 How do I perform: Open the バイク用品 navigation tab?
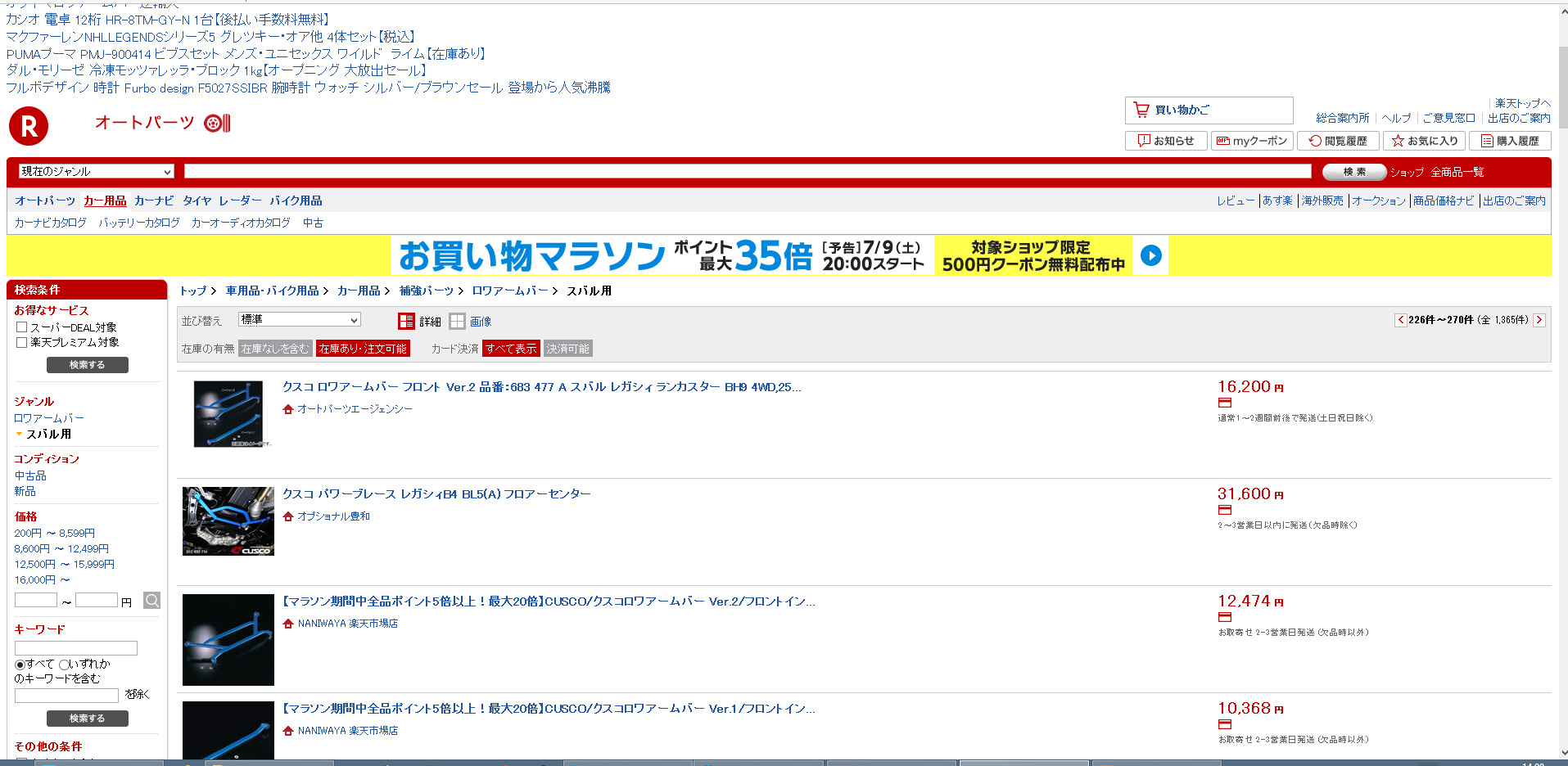(x=296, y=201)
